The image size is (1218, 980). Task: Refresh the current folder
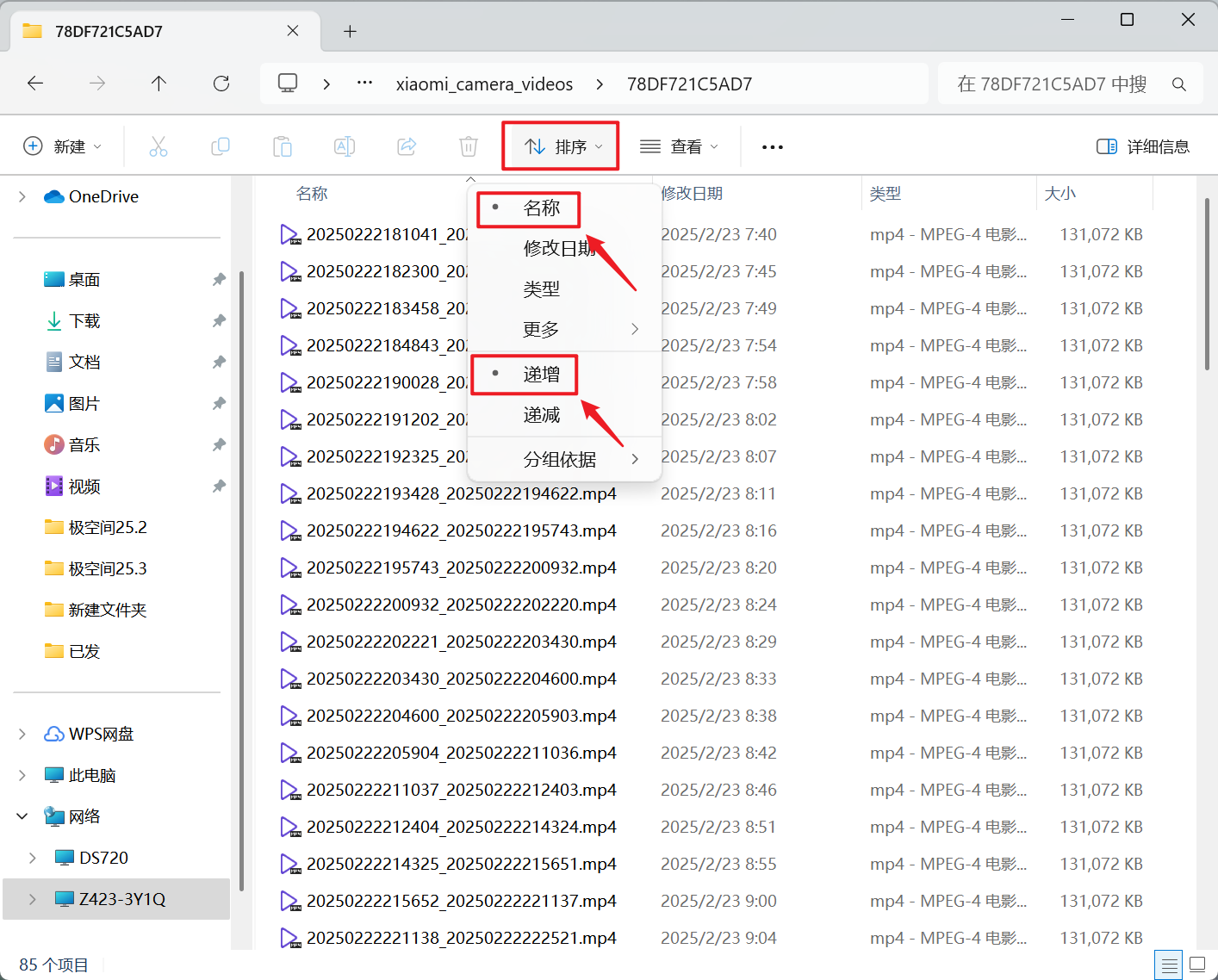click(221, 84)
